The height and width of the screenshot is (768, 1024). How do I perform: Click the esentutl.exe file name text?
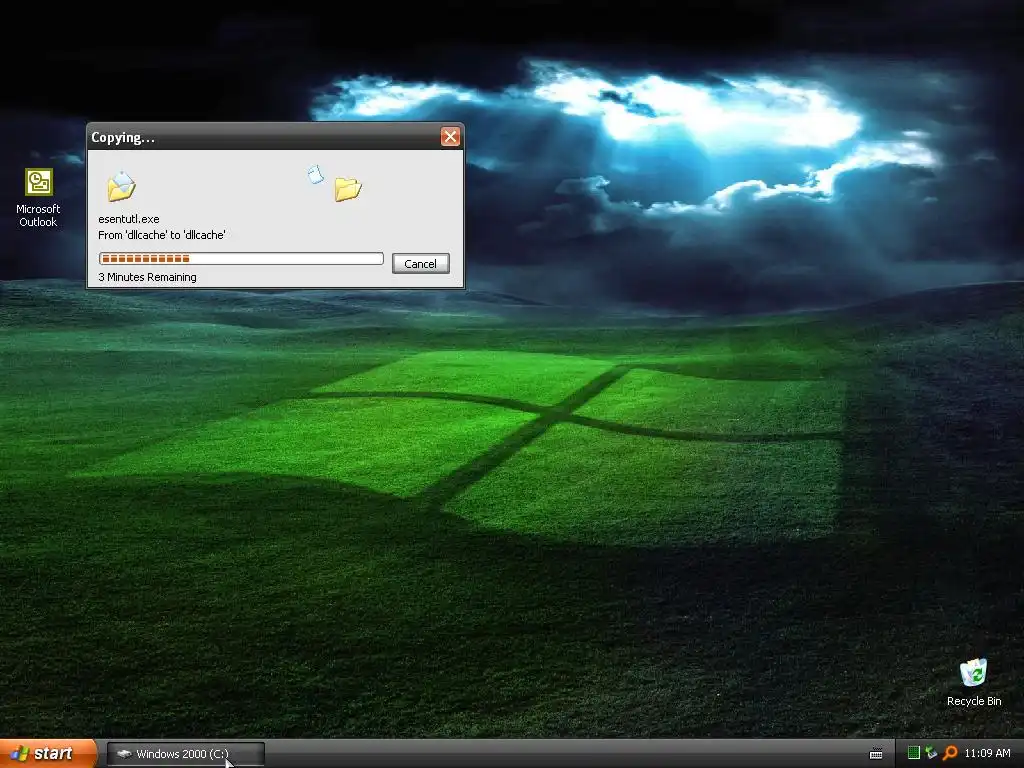(129, 219)
